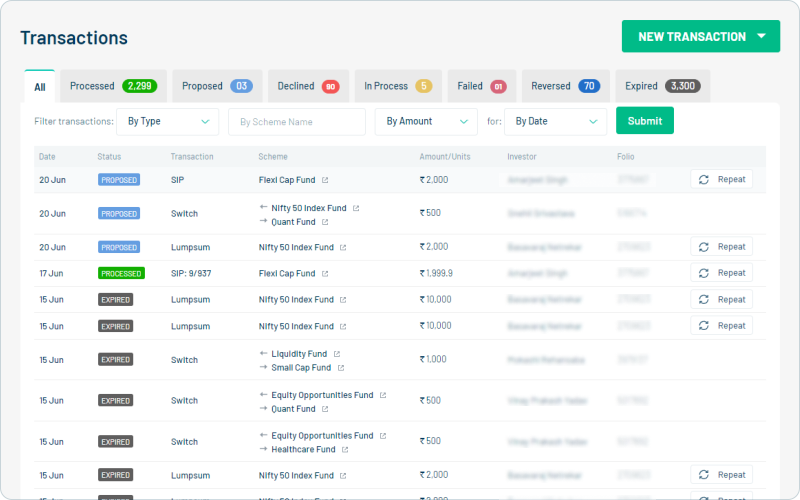Open external link icon beside Healthcare Fund

click(345, 450)
